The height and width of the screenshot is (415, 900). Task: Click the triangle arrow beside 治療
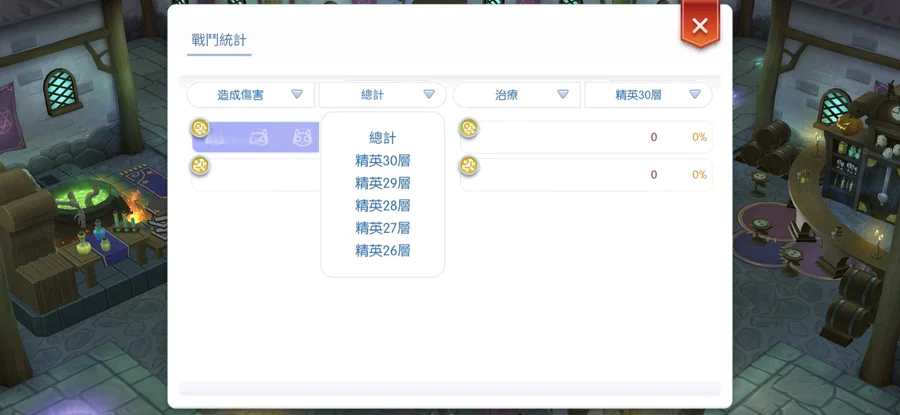pos(563,94)
